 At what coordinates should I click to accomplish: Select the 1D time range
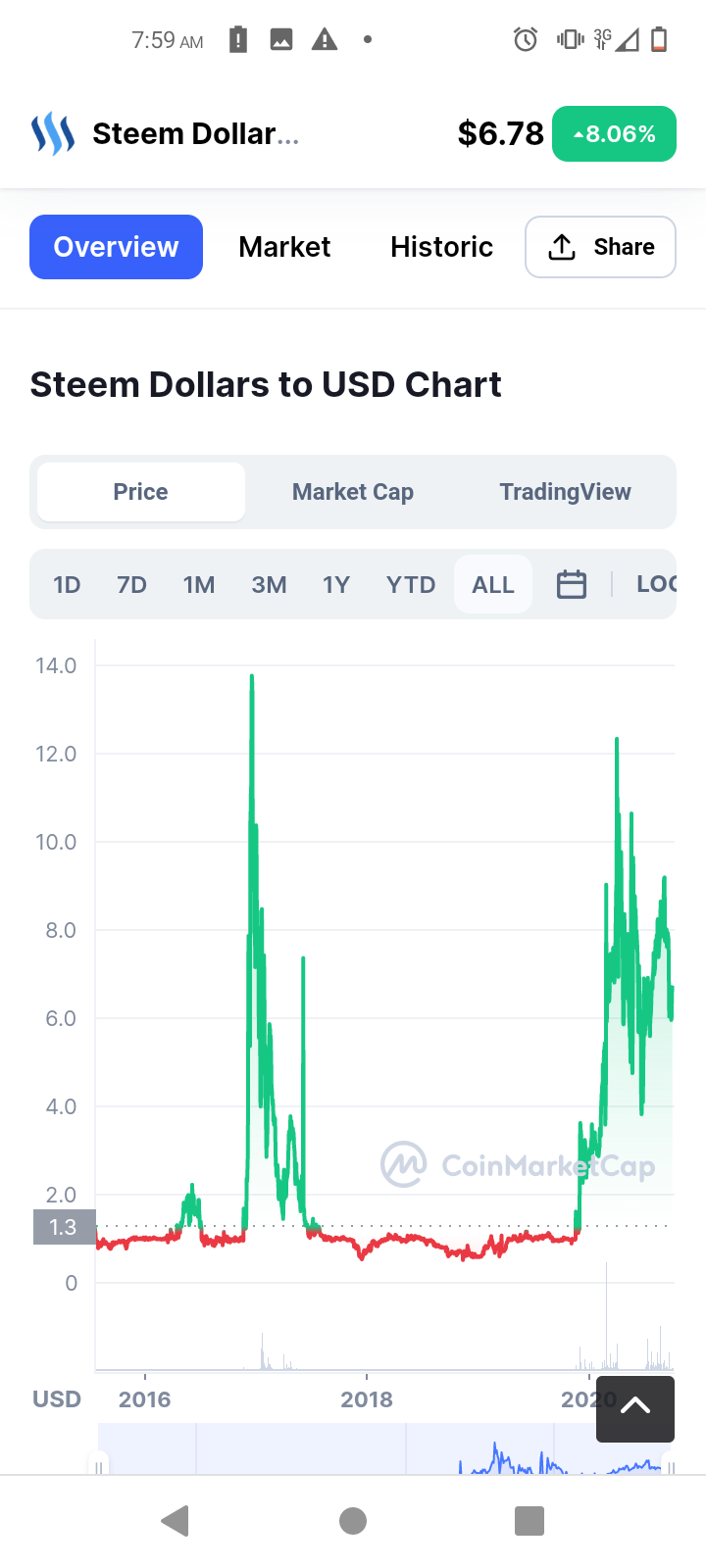pos(67,585)
